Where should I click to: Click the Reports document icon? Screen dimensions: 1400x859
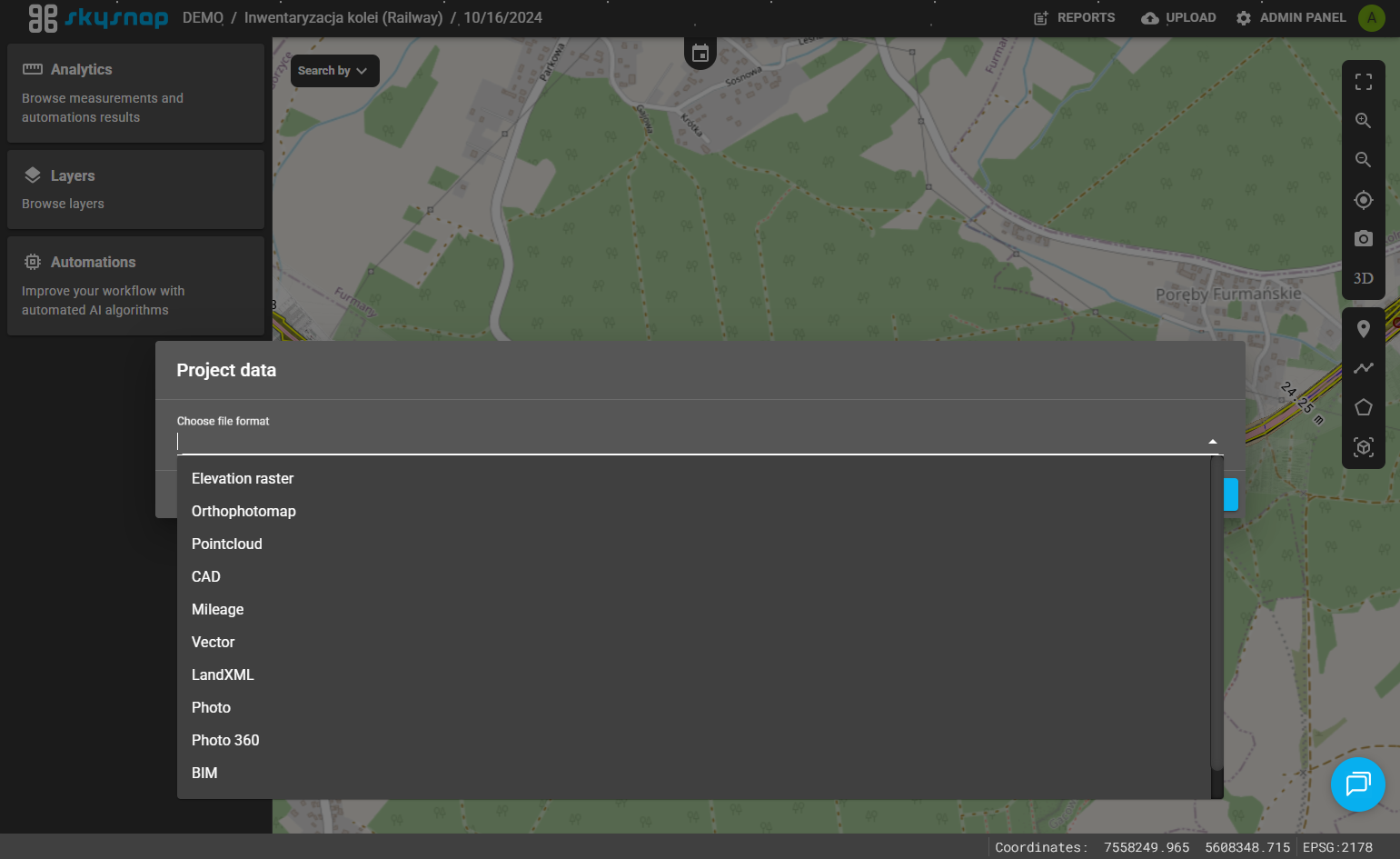coord(1041,18)
